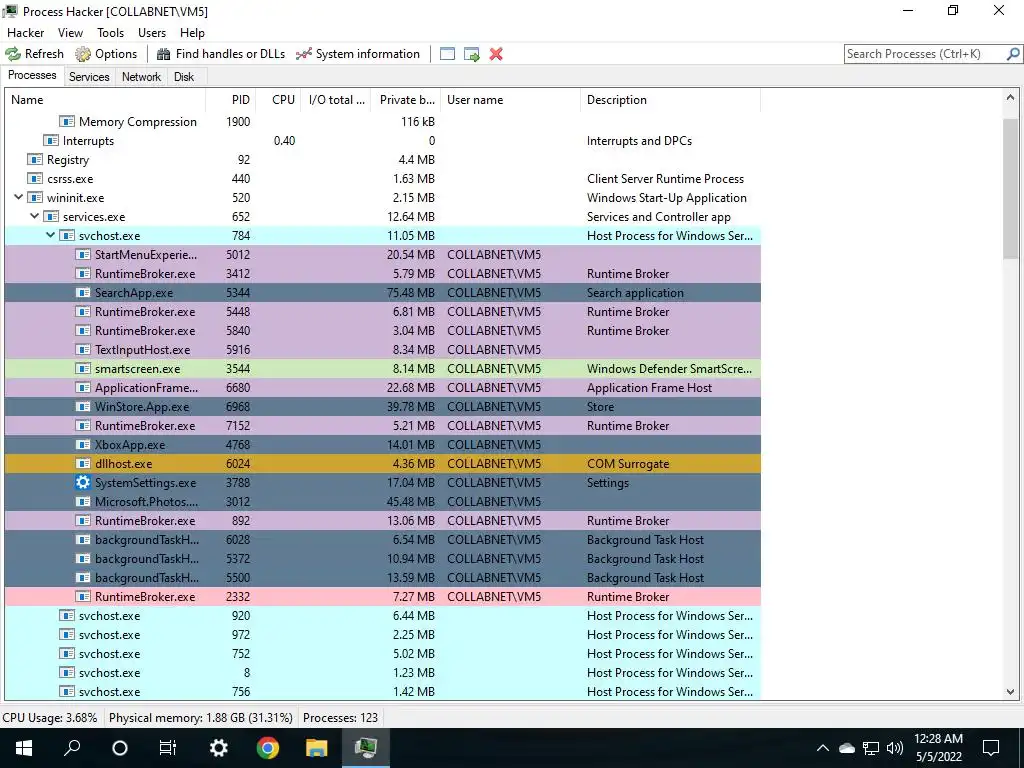Open Find handles or DLLs
This screenshot has width=1024, height=768.
pos(221,54)
